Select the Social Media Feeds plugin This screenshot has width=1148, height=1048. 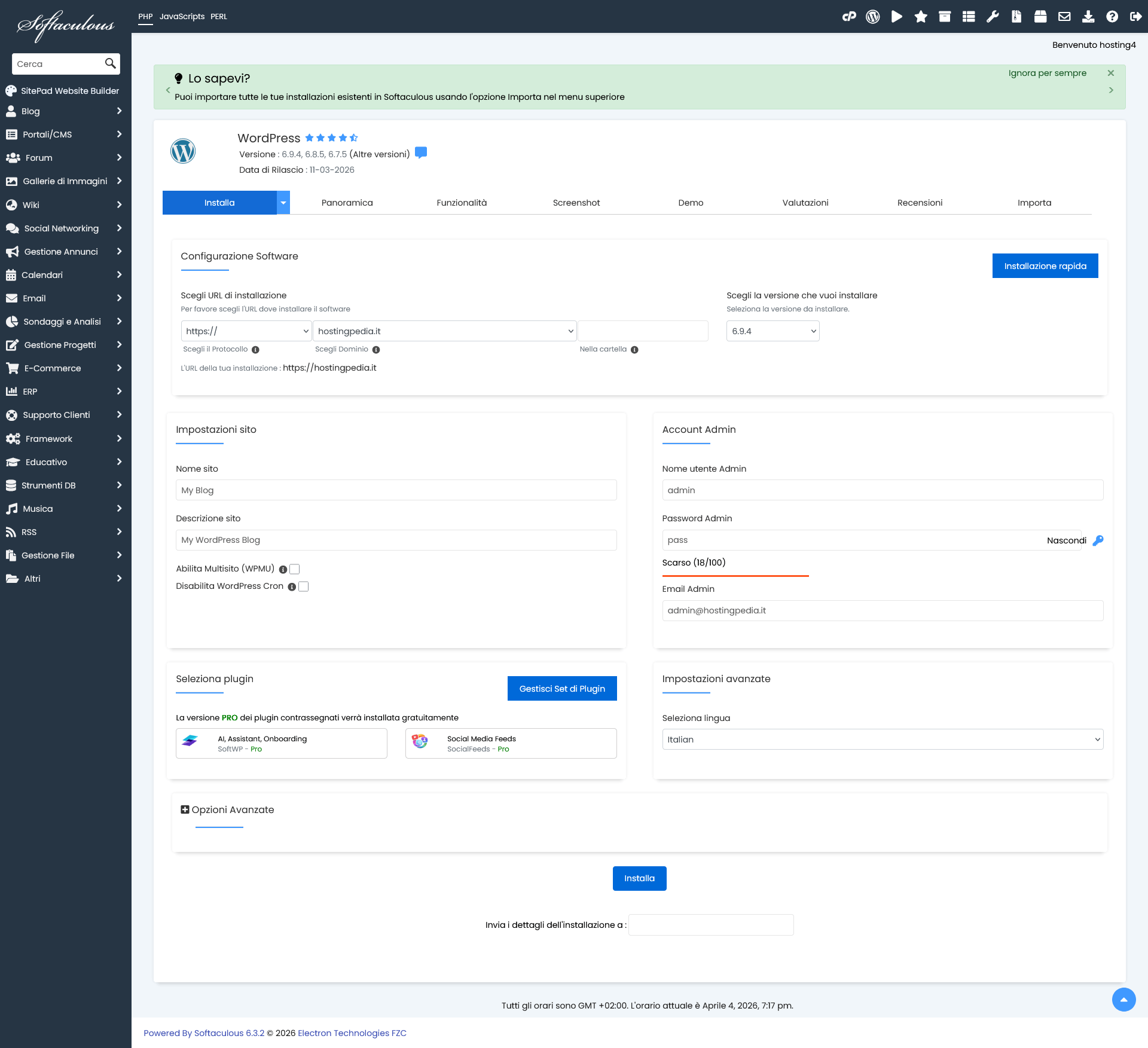point(511,743)
